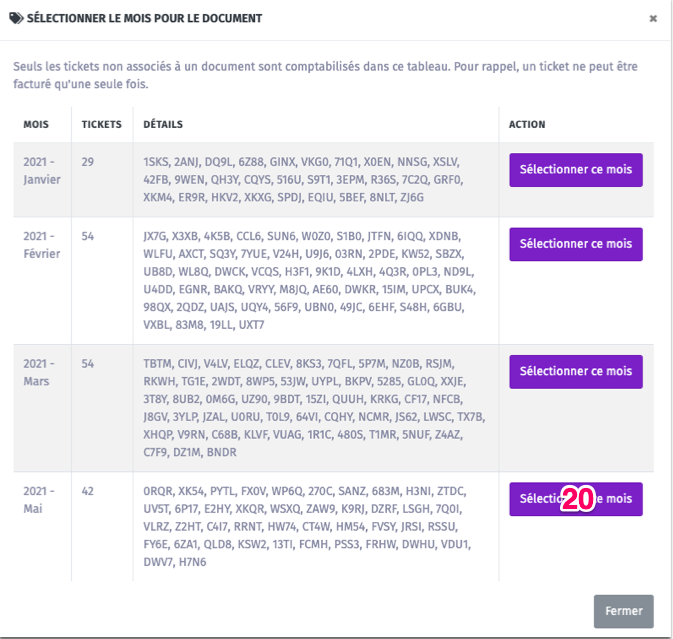The height and width of the screenshot is (639, 673).
Task: Click the MOIS column header
Action: tap(37, 125)
